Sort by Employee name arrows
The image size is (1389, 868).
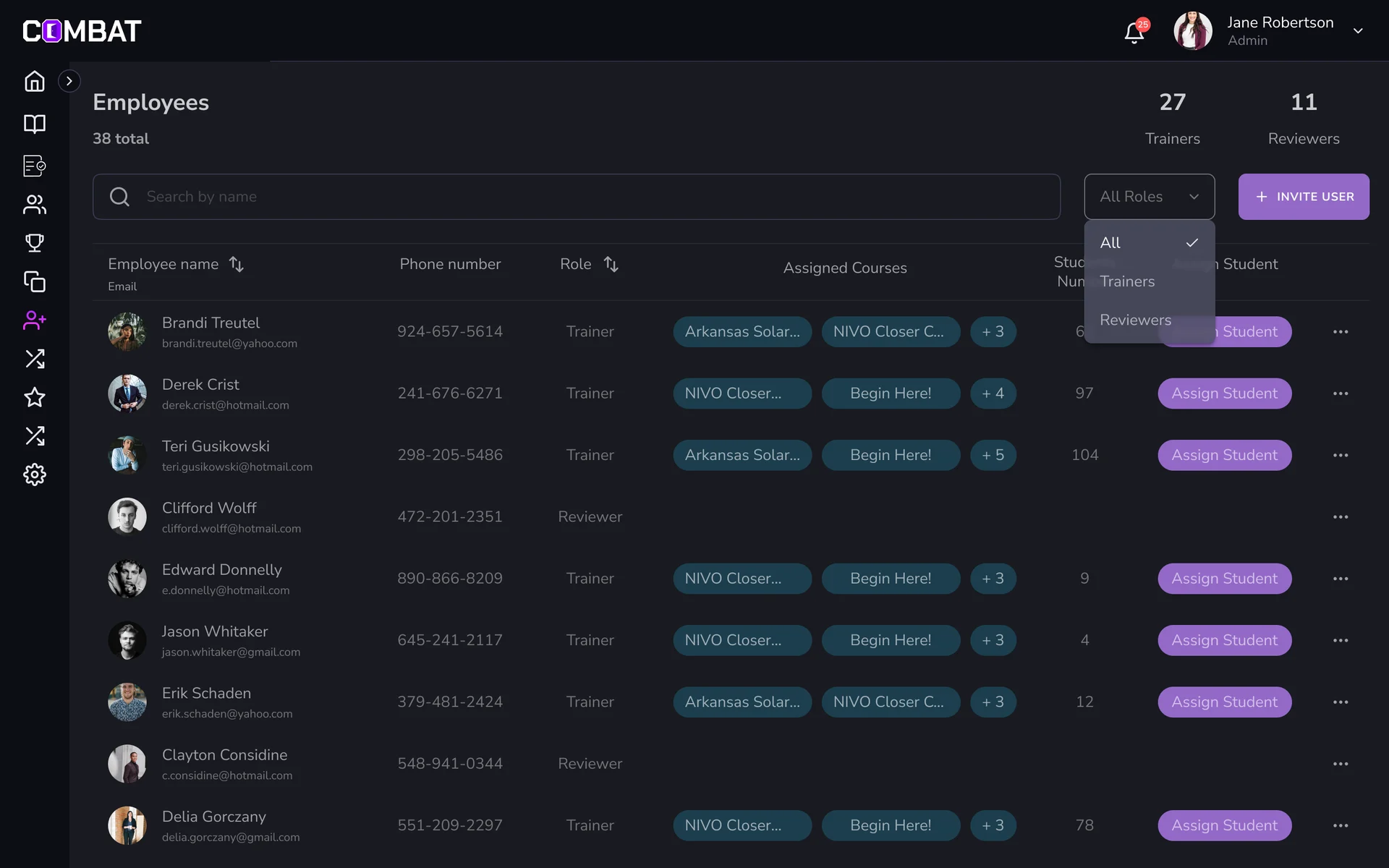pos(237,264)
